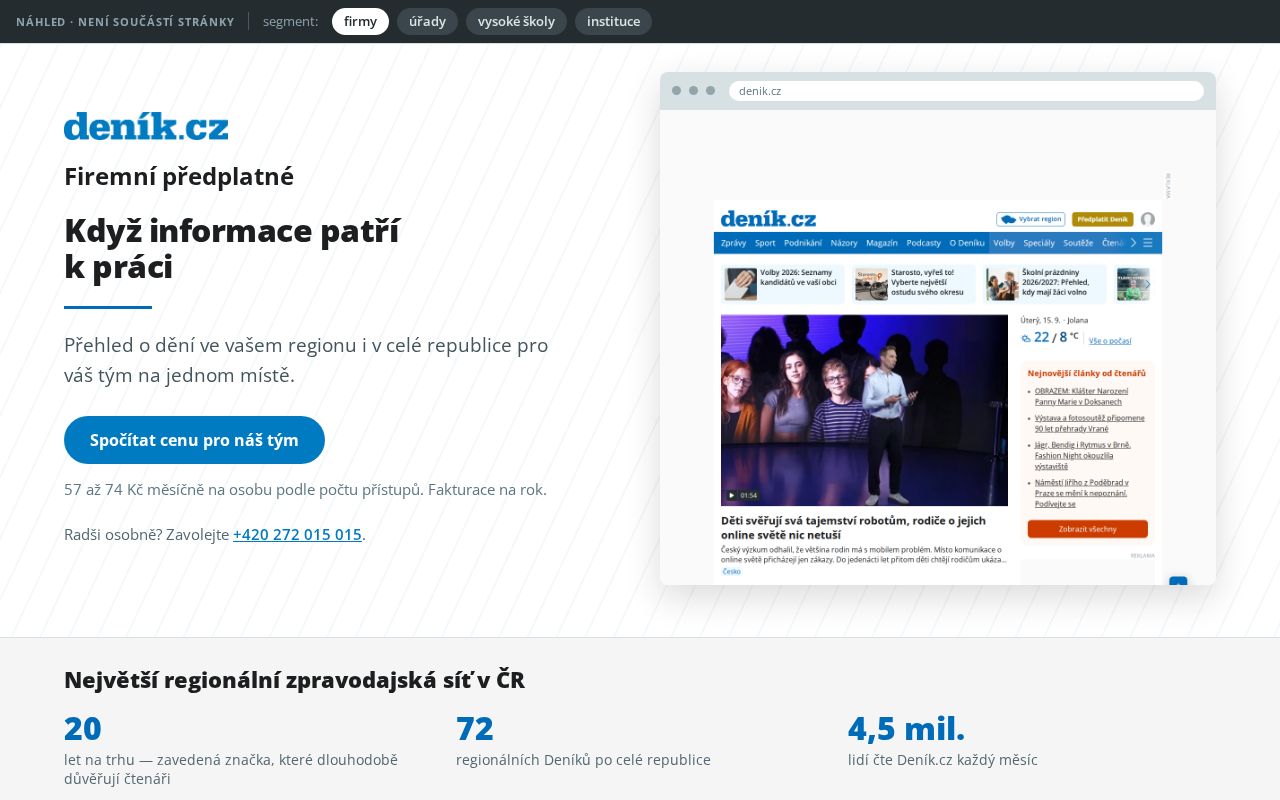Open the "Zprávy" menu item in the preview
The width and height of the screenshot is (1280, 800).
tap(733, 243)
